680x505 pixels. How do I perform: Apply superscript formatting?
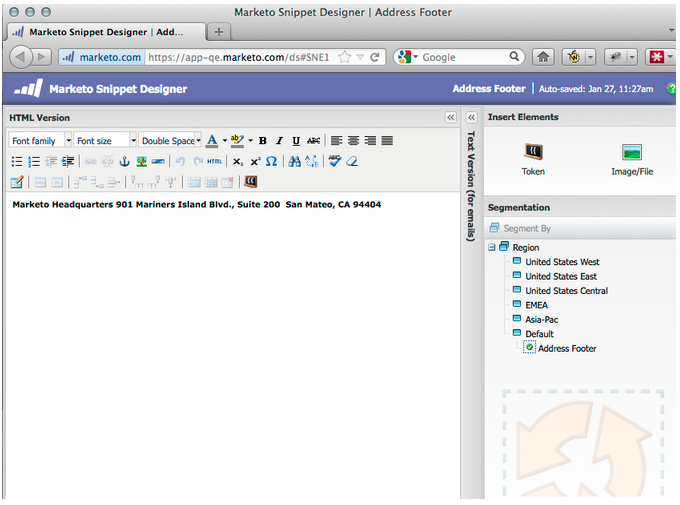coord(255,161)
